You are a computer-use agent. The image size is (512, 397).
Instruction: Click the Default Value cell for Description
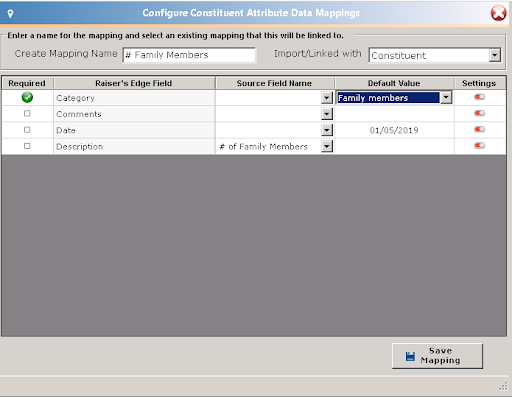coord(394,146)
